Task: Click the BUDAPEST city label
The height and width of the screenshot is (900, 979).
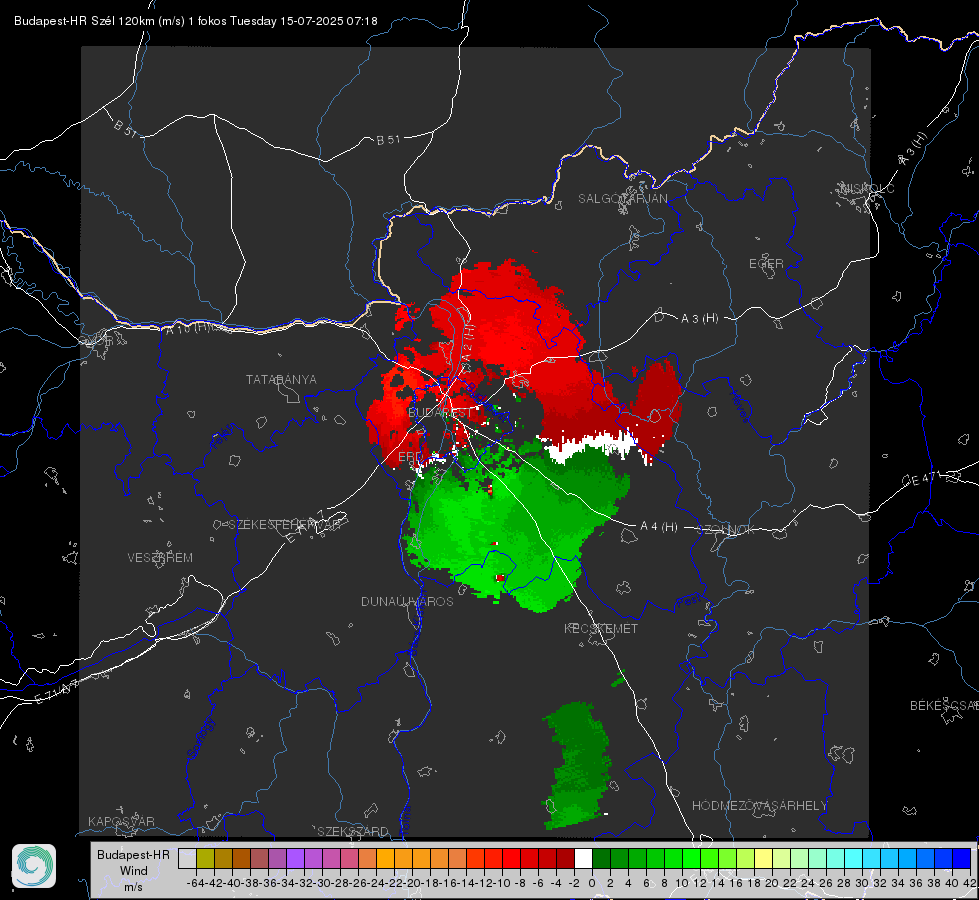Action: pos(440,413)
